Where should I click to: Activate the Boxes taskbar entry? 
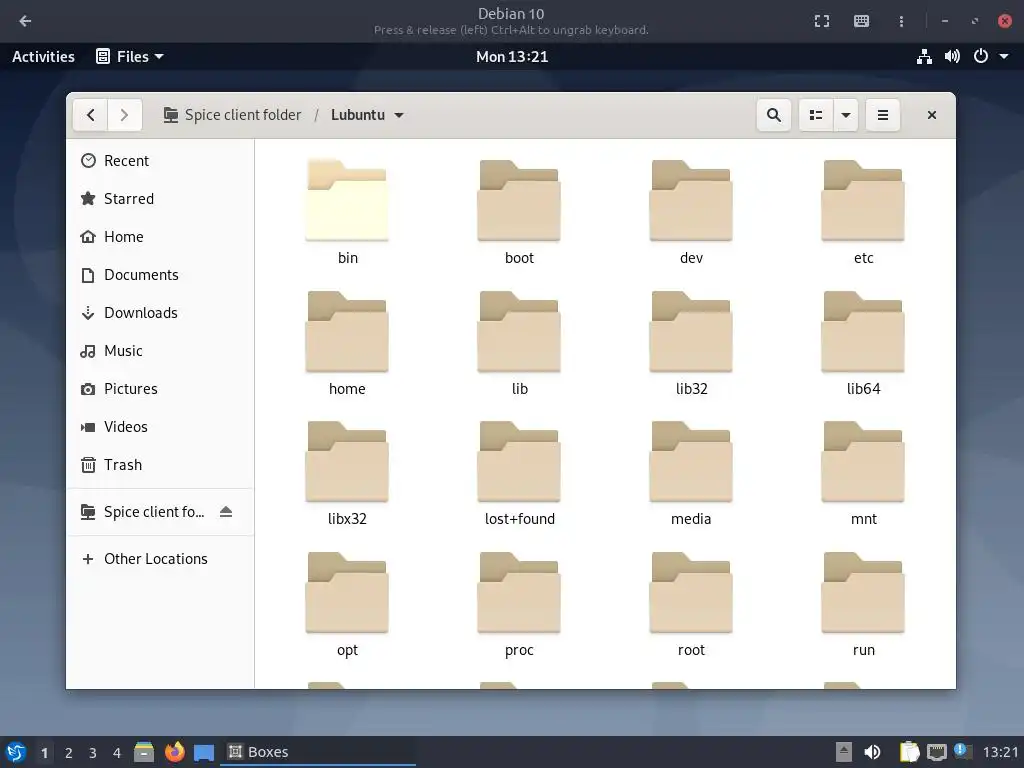tap(319, 752)
